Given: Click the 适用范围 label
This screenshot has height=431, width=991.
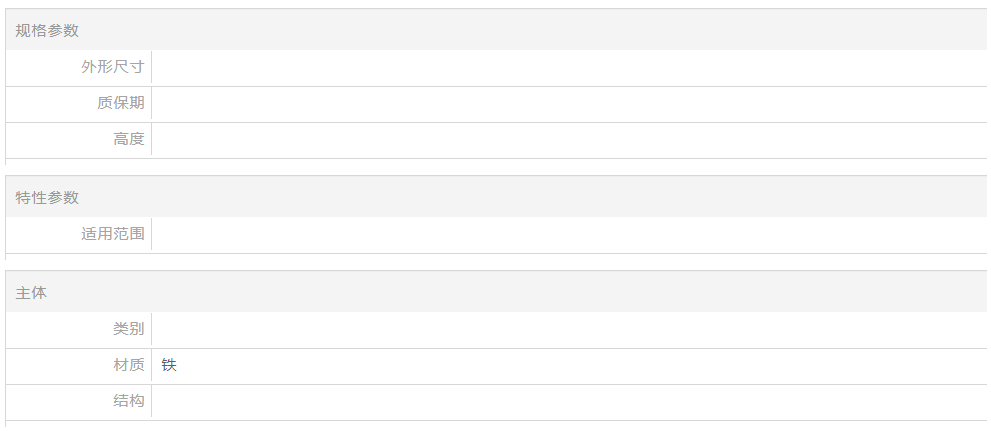Looking at the screenshot, I should [112, 235].
